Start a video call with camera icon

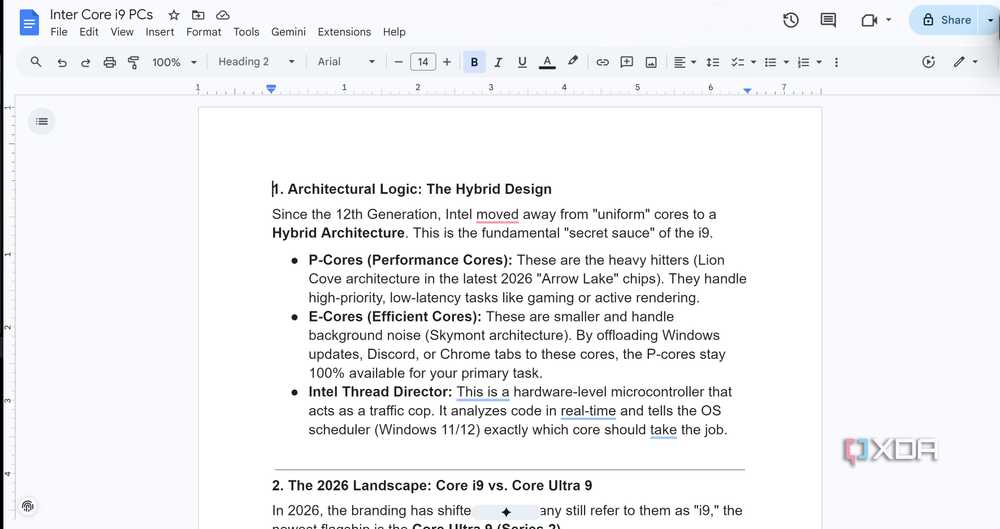(869, 20)
